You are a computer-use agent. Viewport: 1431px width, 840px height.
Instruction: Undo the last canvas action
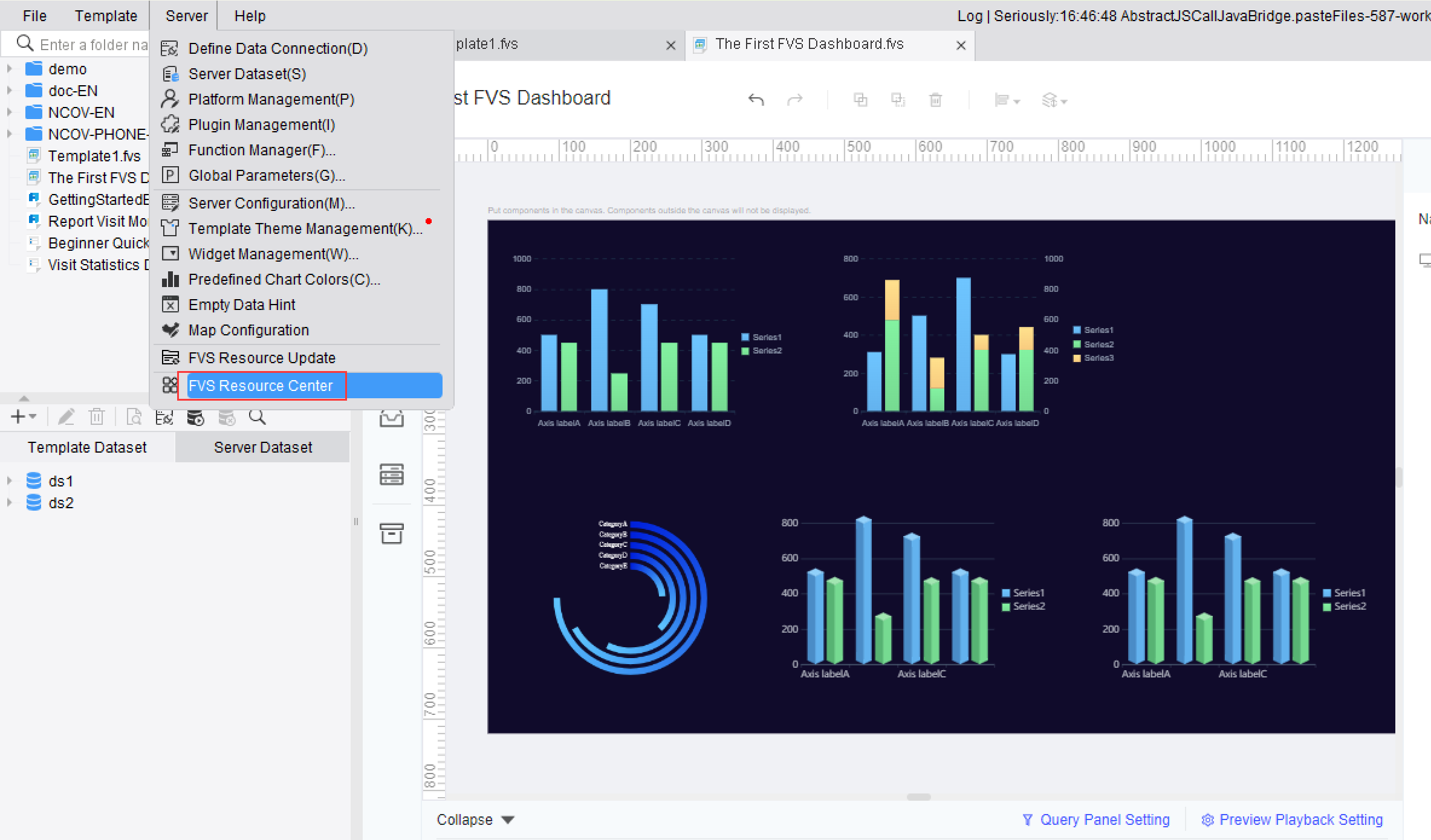(x=756, y=99)
